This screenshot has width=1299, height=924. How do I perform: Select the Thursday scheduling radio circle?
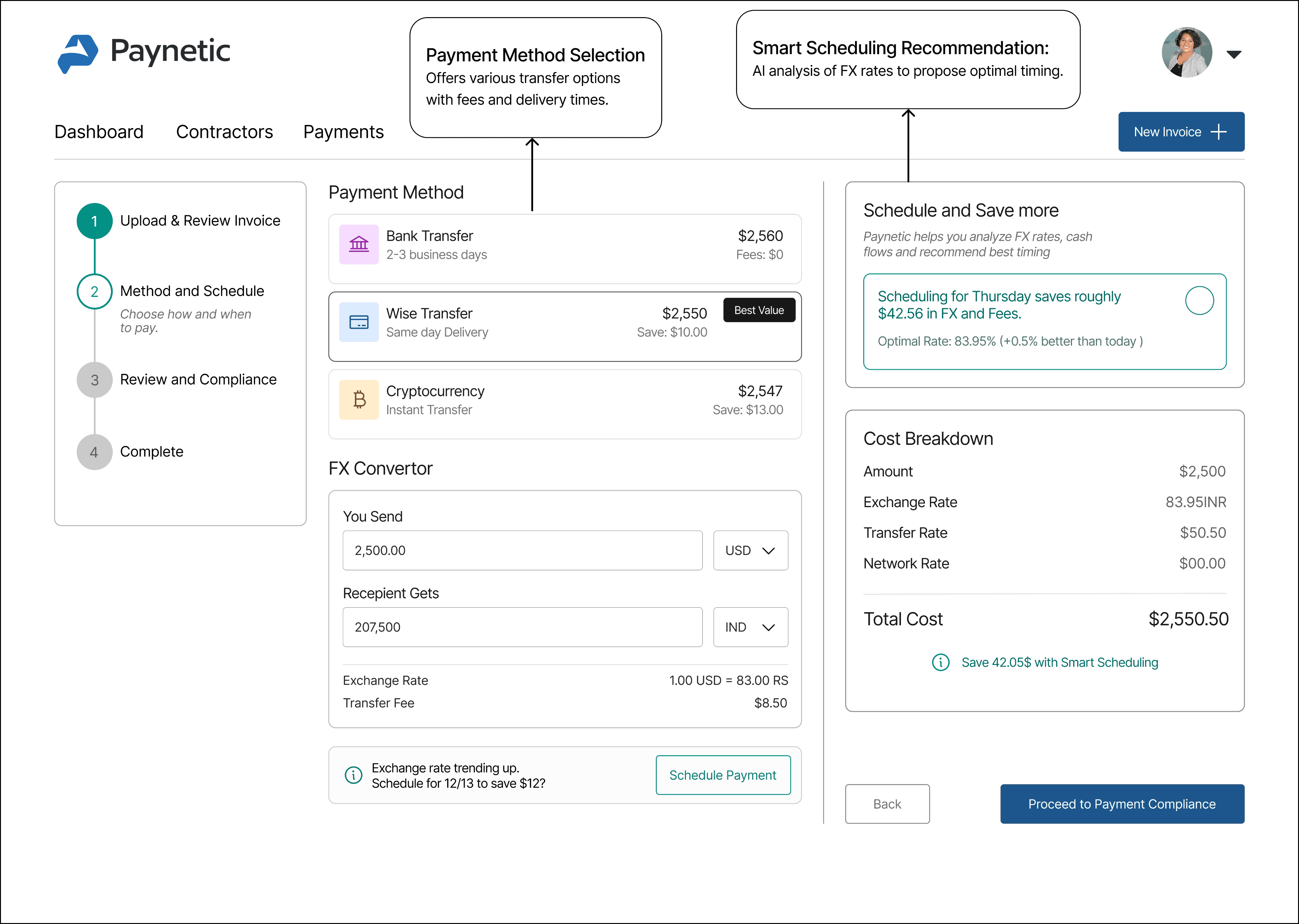[1199, 300]
